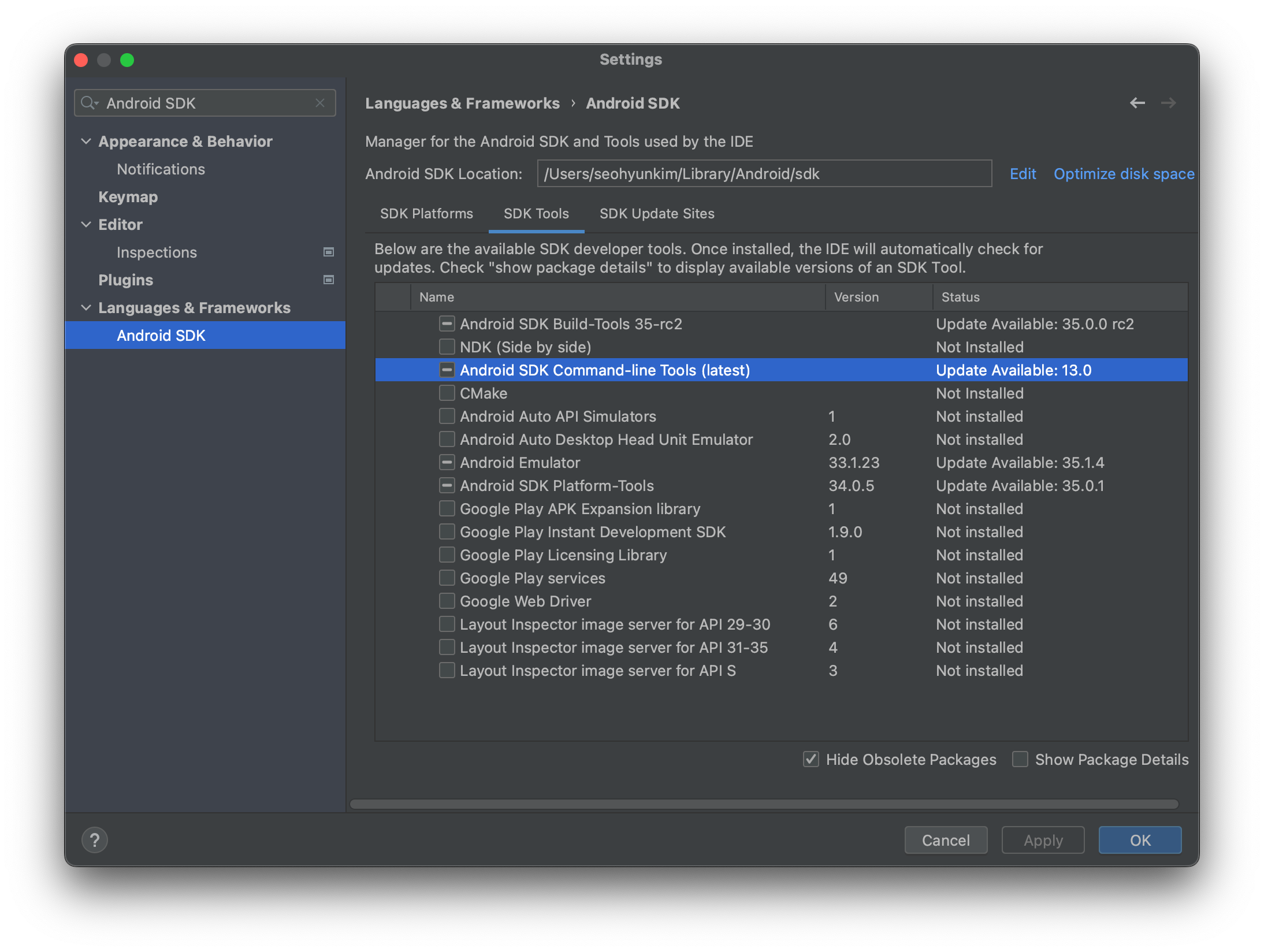The image size is (1264, 952).
Task: Check the CMake package checkbox
Action: click(447, 393)
